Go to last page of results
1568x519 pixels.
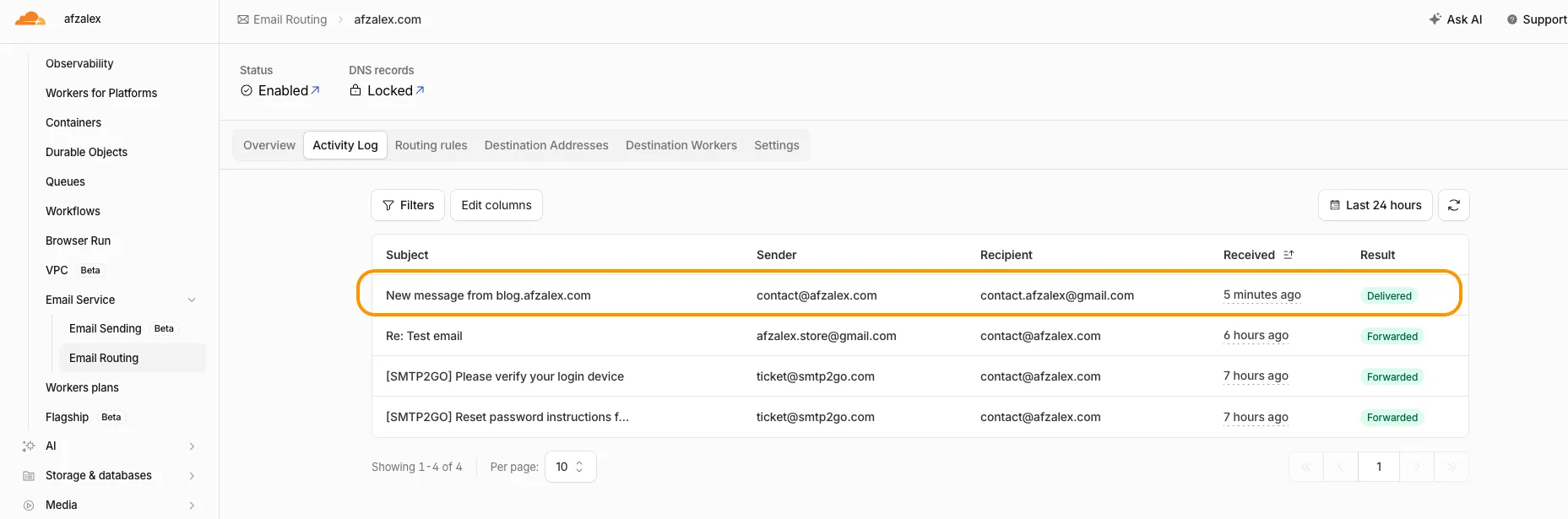[x=1451, y=467]
